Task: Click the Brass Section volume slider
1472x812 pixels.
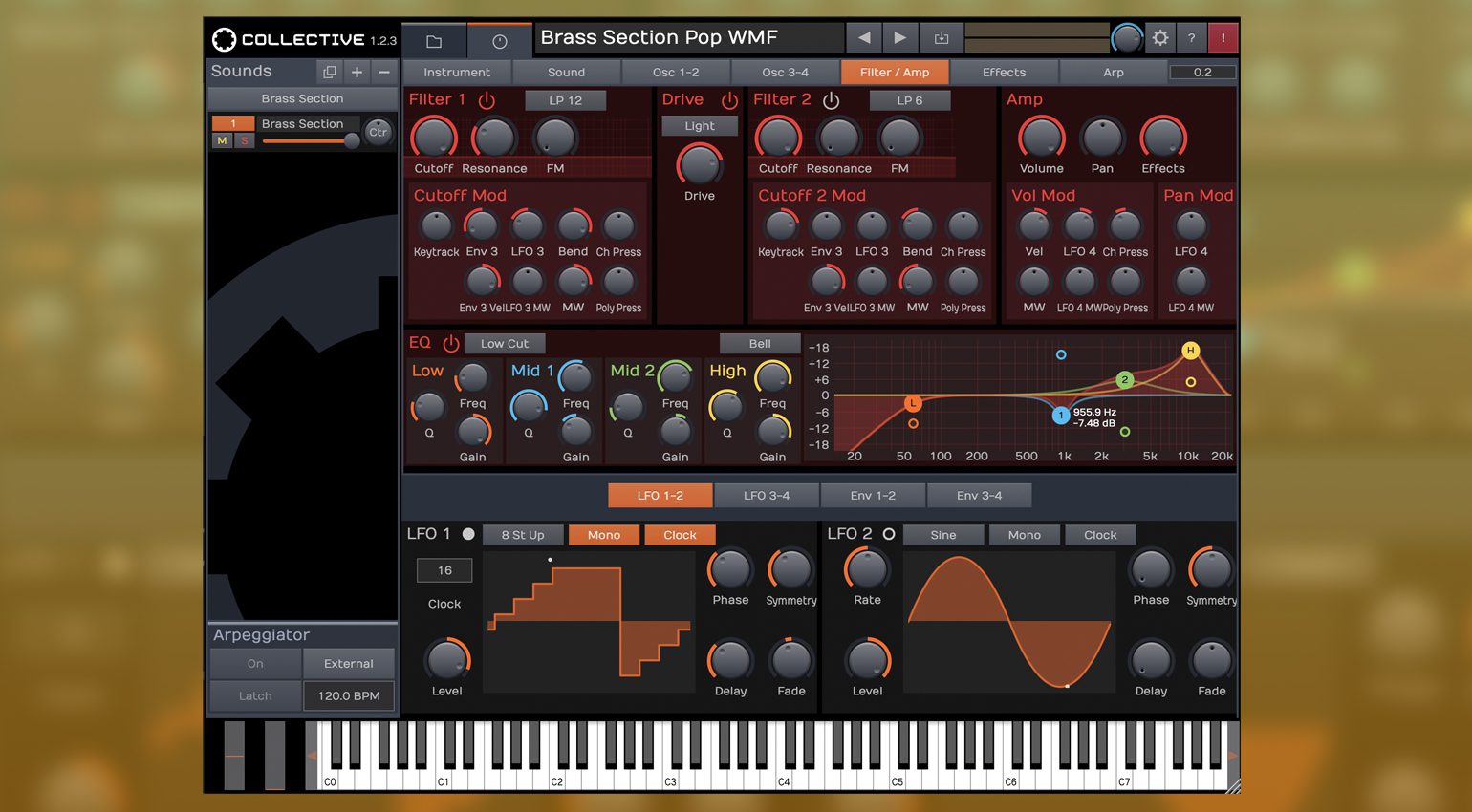Action: point(306,140)
